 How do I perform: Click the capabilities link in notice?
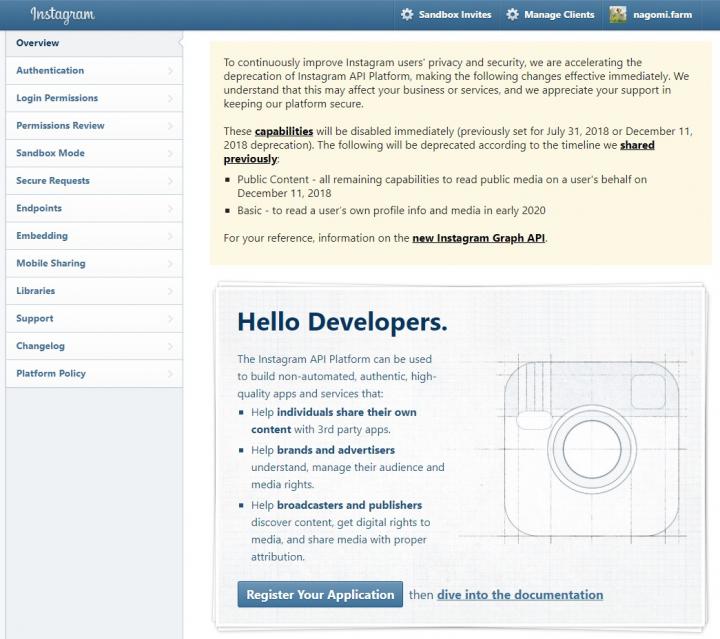point(284,131)
